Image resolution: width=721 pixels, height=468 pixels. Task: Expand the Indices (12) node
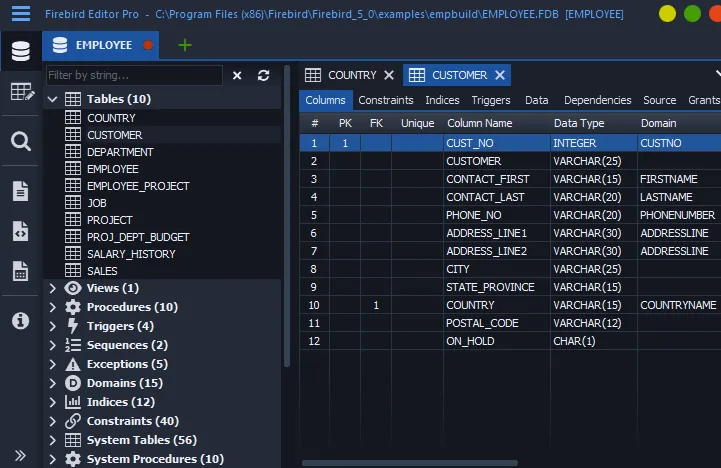click(52, 402)
